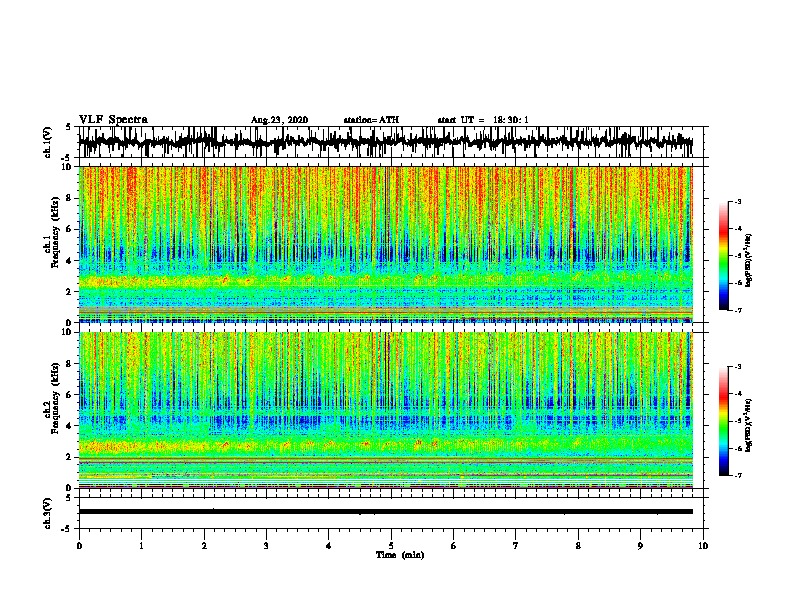Click inside the ch.2 spectrogram panel
This screenshot has height=612, width=792.
pos(385,410)
